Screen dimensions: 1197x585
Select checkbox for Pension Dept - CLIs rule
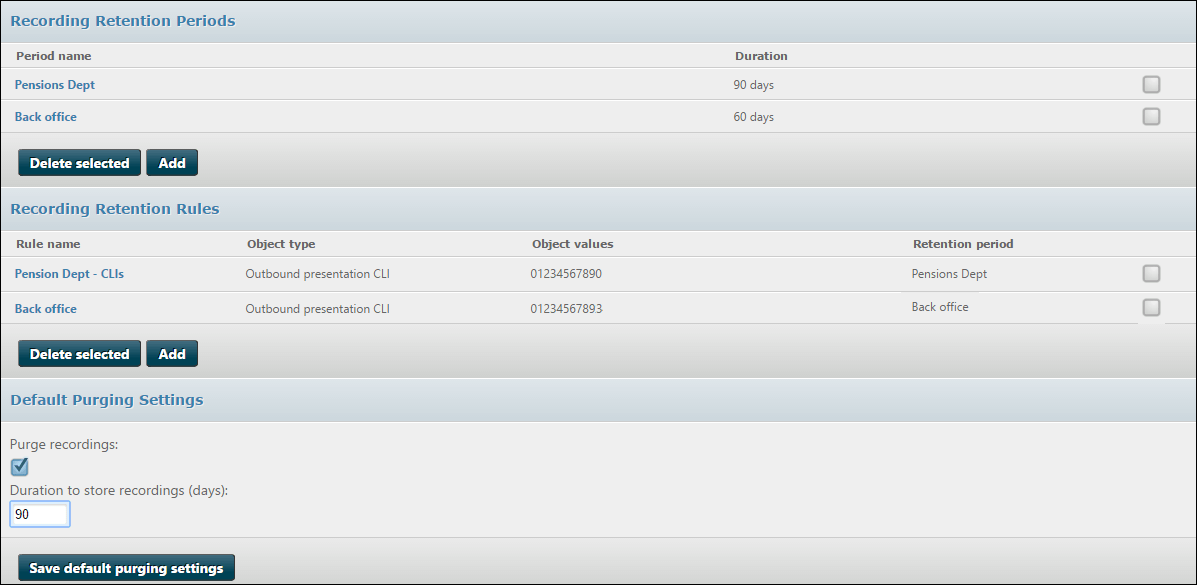(x=1151, y=273)
